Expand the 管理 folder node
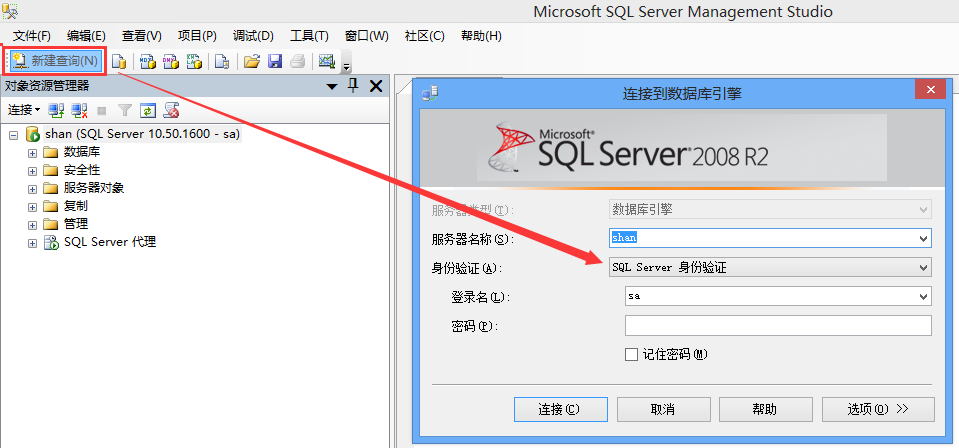This screenshot has width=959, height=448. coord(32,225)
